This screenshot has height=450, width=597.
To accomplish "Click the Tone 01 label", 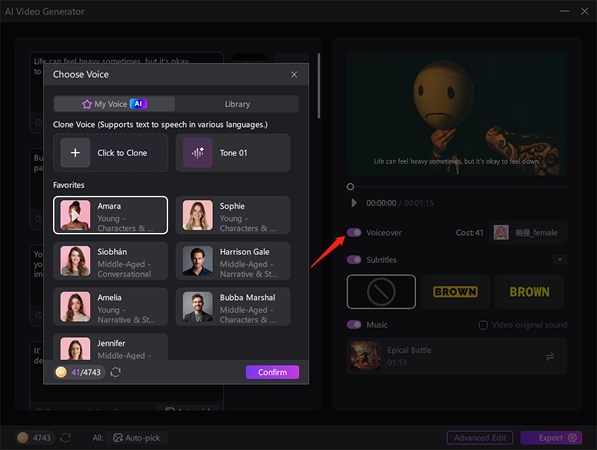I will (233, 153).
